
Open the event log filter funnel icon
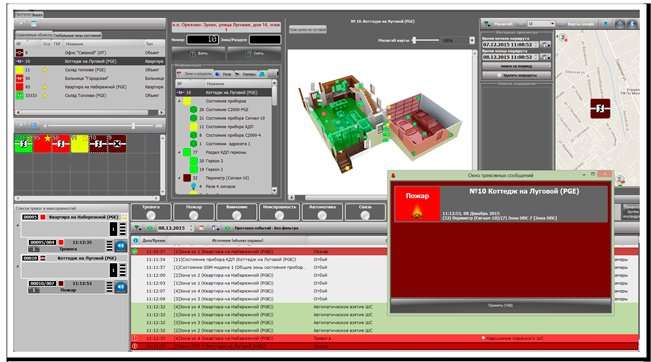pyautogui.click(x=137, y=228)
